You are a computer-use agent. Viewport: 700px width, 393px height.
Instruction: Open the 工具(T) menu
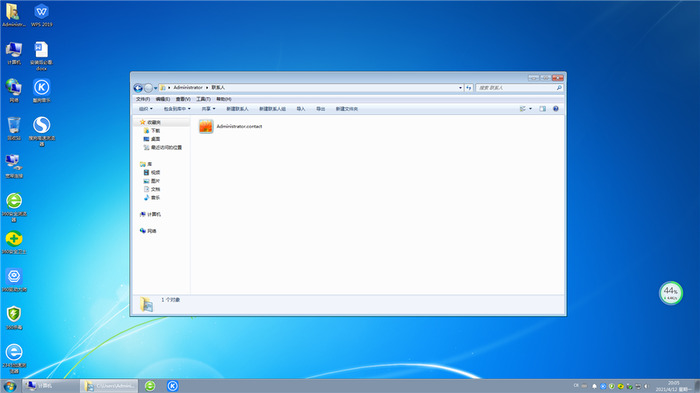coord(203,99)
